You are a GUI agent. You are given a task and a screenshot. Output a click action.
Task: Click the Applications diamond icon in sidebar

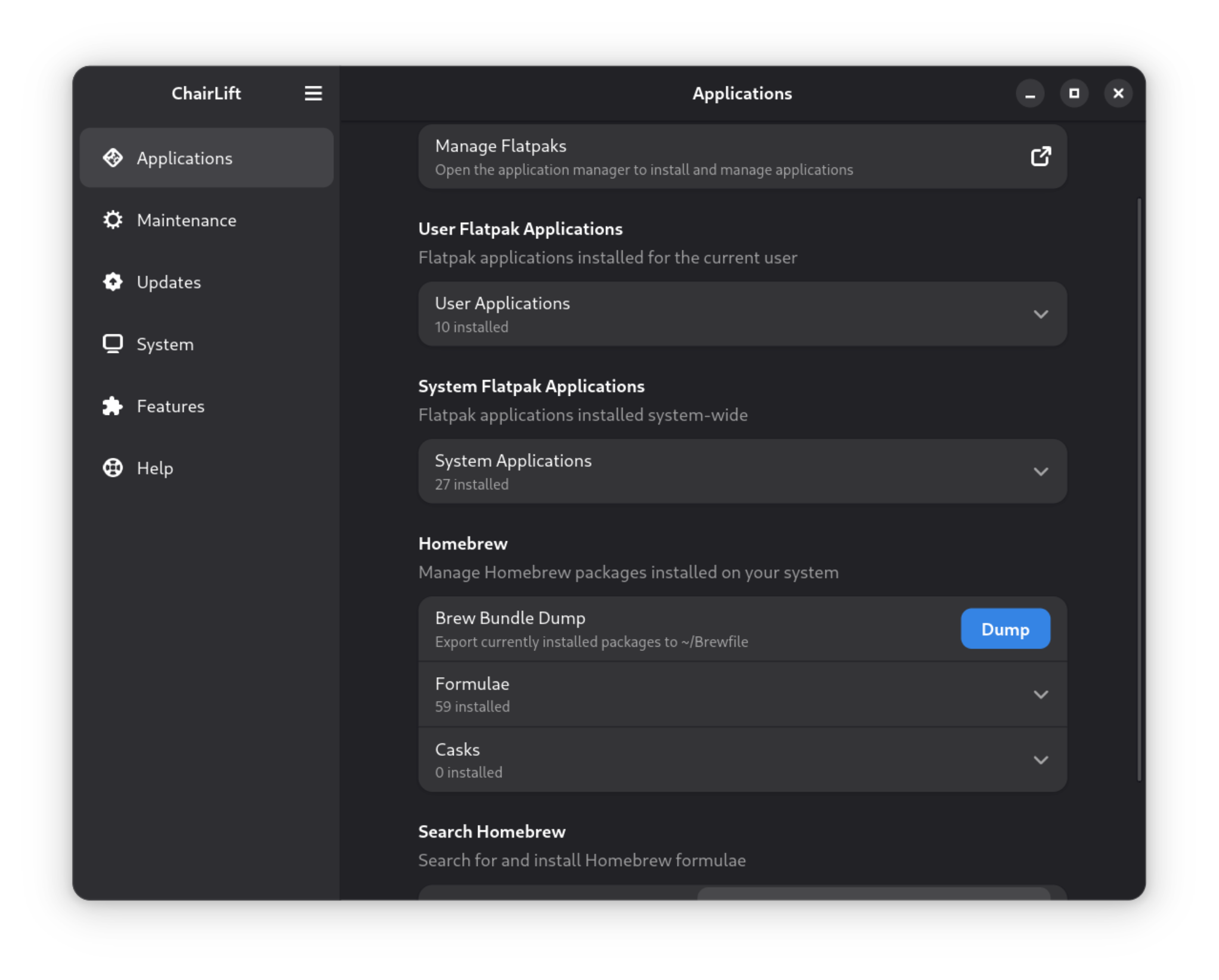coord(113,158)
